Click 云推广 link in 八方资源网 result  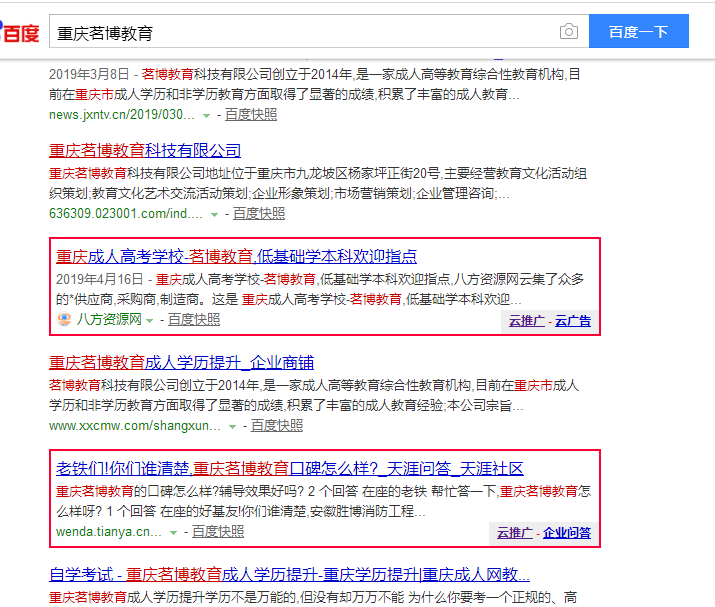pyautogui.click(x=527, y=321)
